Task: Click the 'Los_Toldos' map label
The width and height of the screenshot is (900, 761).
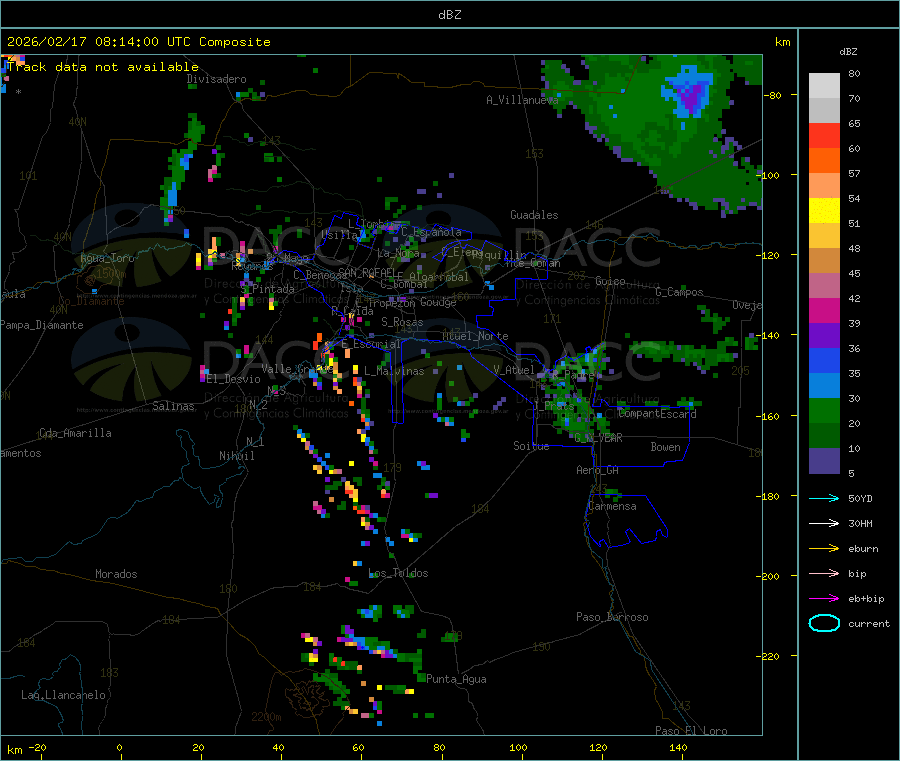Action: tap(398, 573)
